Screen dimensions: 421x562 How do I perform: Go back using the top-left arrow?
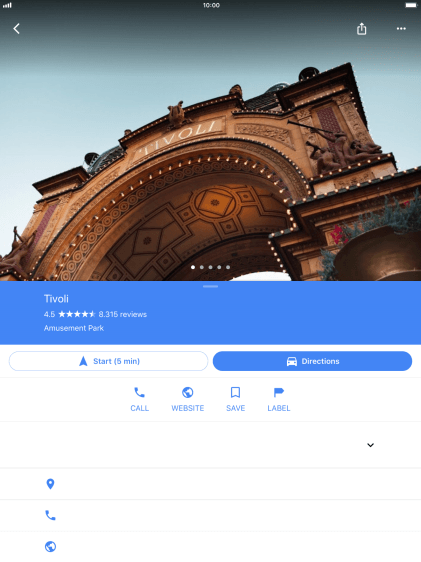point(16,29)
